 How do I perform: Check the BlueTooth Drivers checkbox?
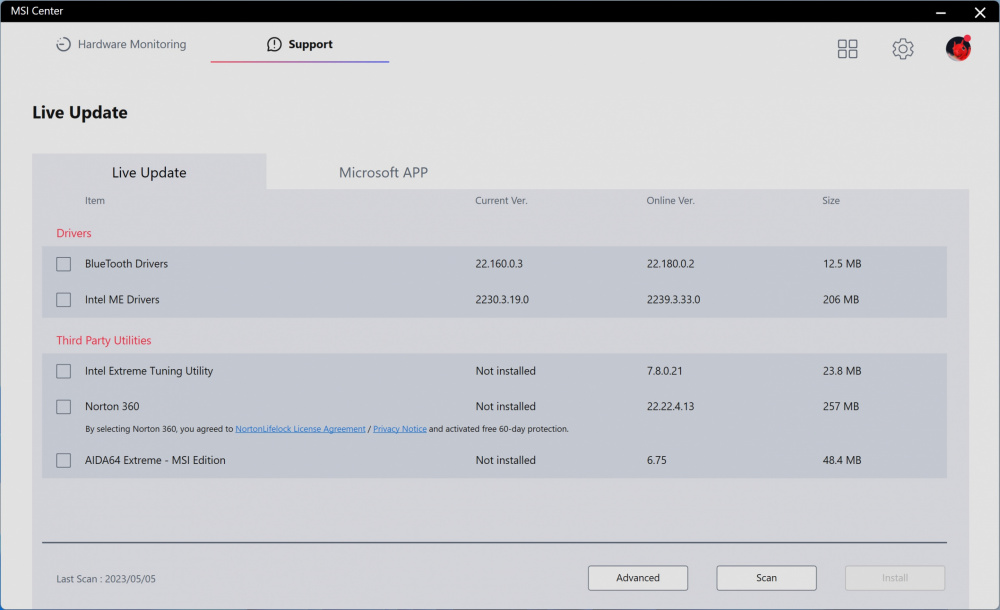(x=63, y=264)
